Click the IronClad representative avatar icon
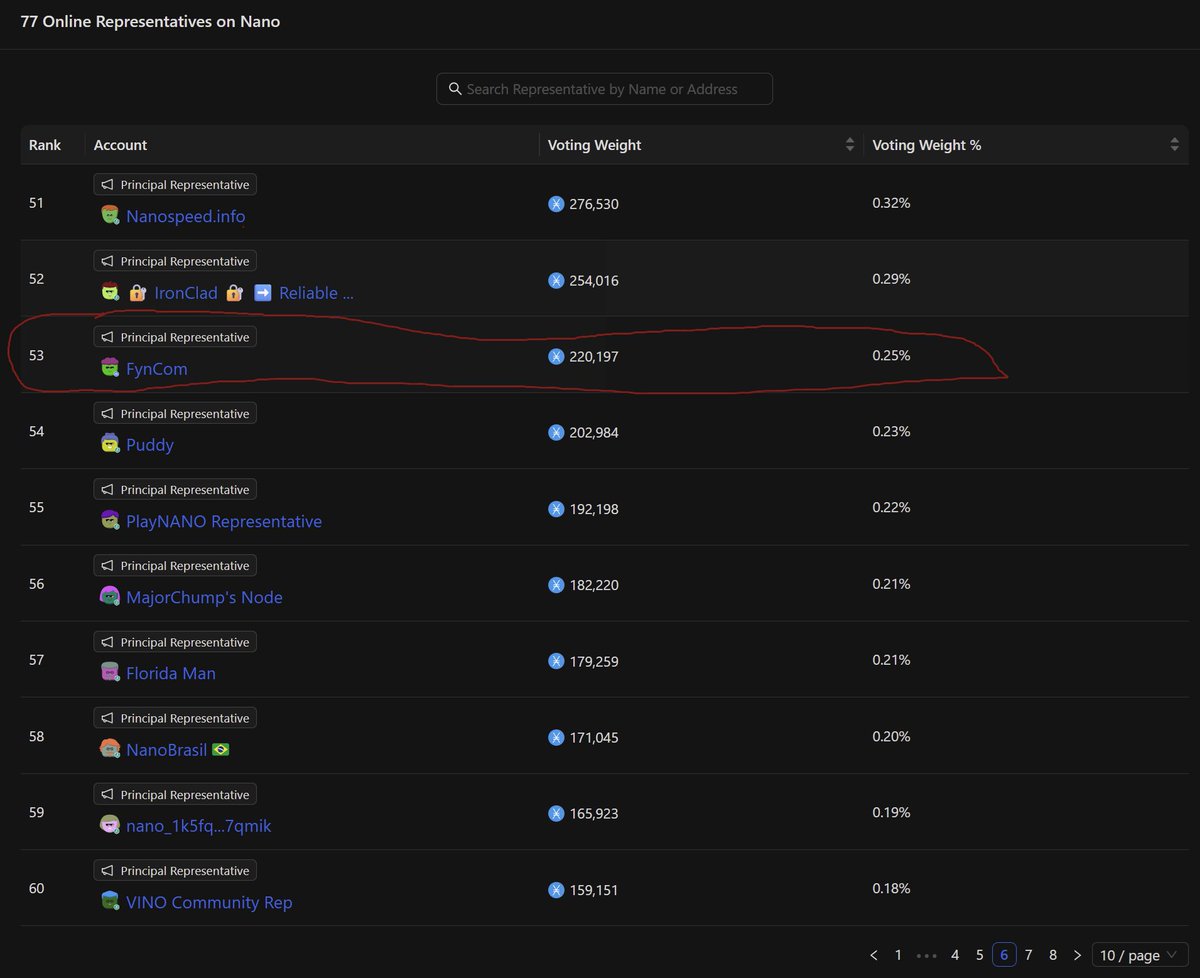1200x978 pixels. click(110, 293)
